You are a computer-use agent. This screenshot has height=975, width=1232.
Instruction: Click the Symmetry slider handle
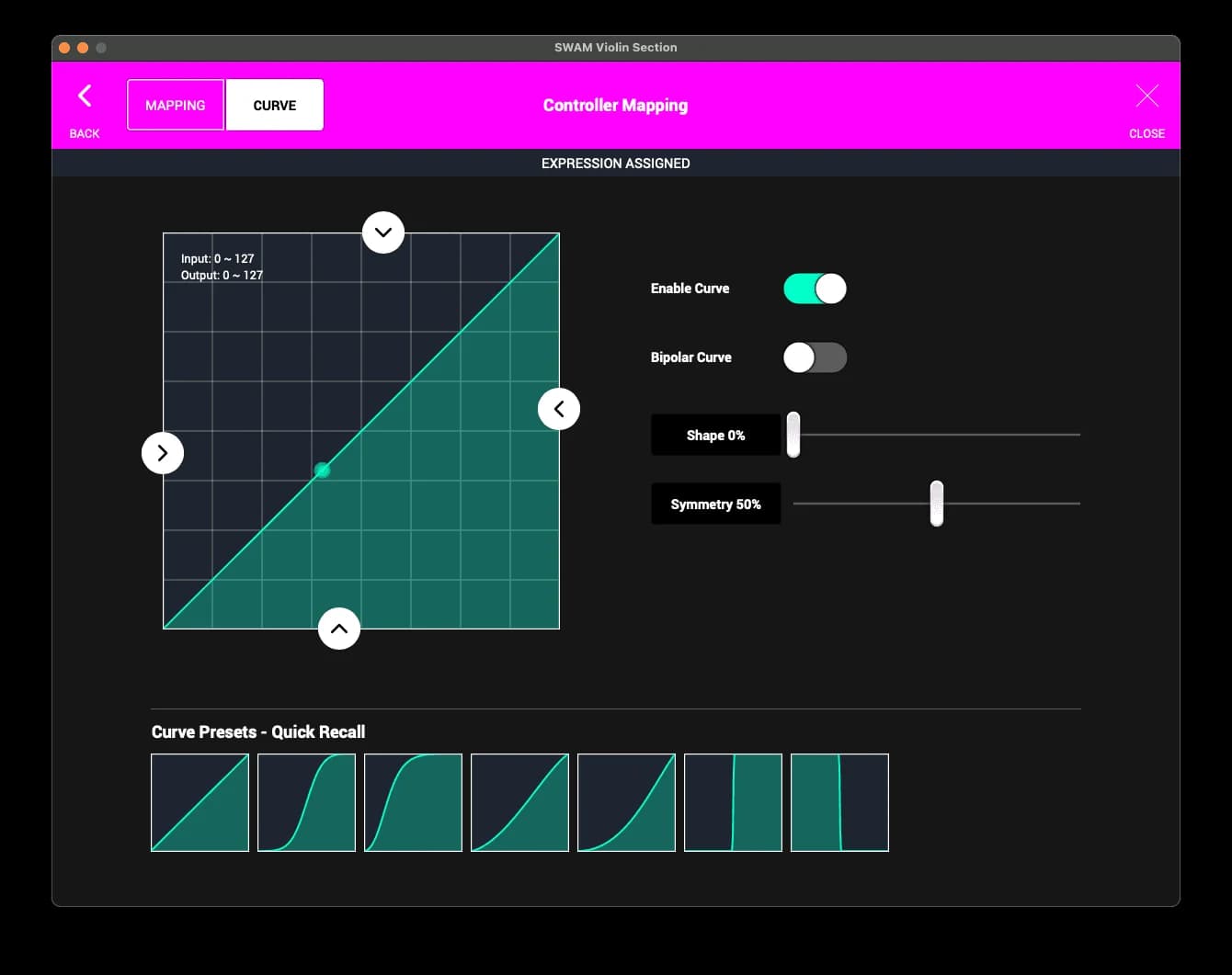[x=936, y=504]
